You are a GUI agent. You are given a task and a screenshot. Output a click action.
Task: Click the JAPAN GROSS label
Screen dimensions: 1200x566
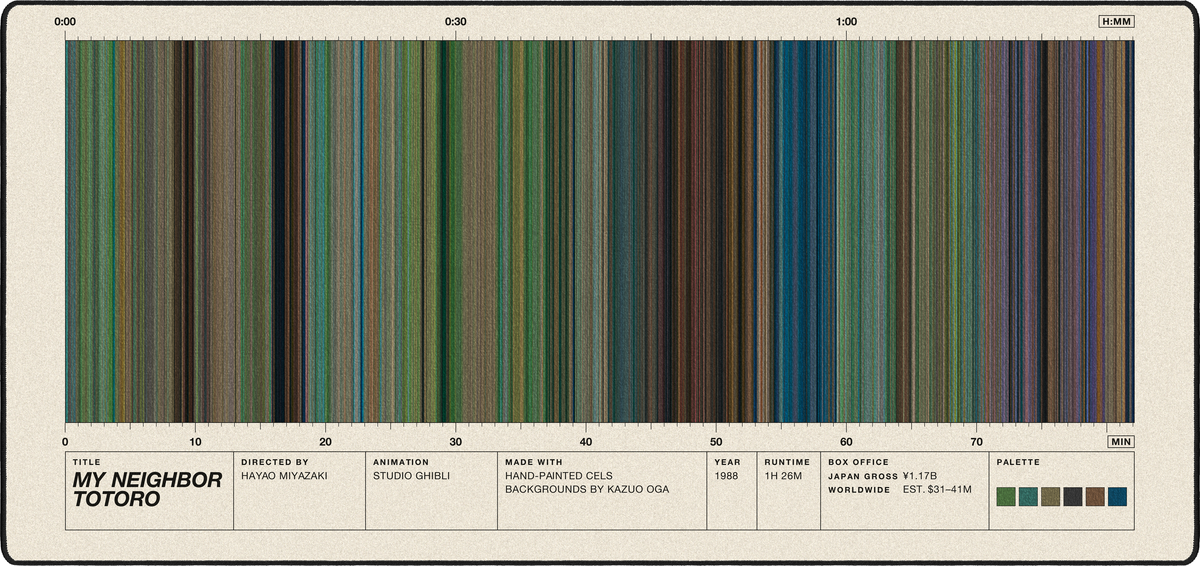coord(863,476)
